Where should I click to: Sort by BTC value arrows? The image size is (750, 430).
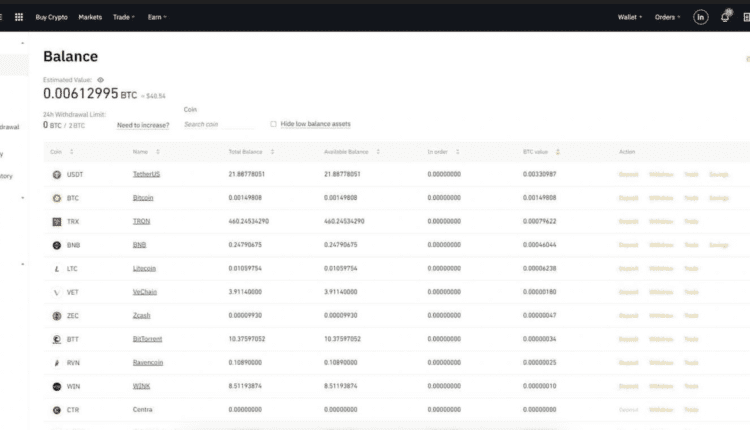[x=557, y=152]
